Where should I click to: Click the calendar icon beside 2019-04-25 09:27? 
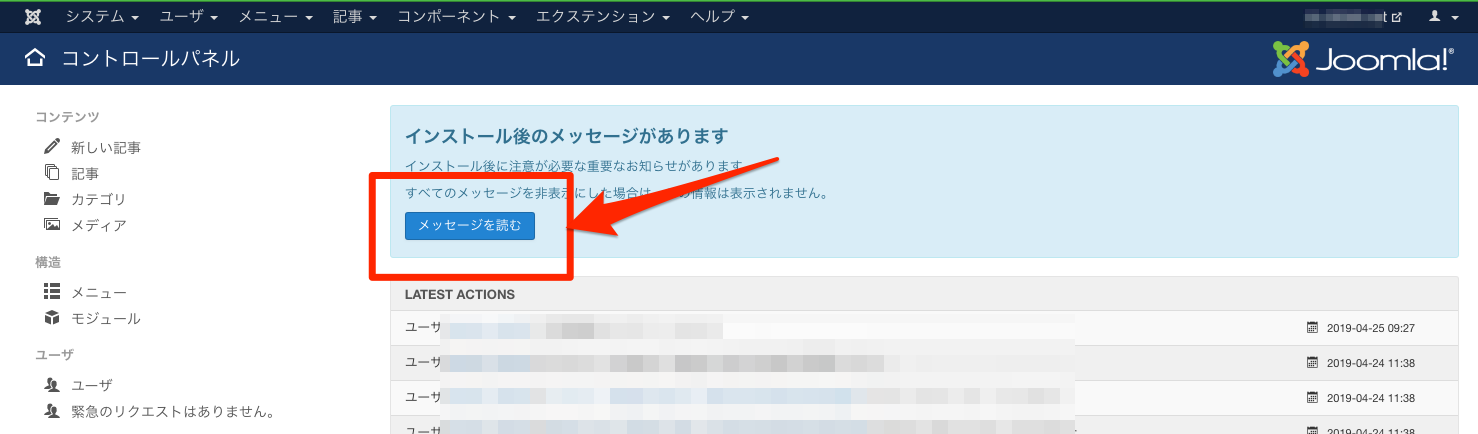click(x=1313, y=328)
